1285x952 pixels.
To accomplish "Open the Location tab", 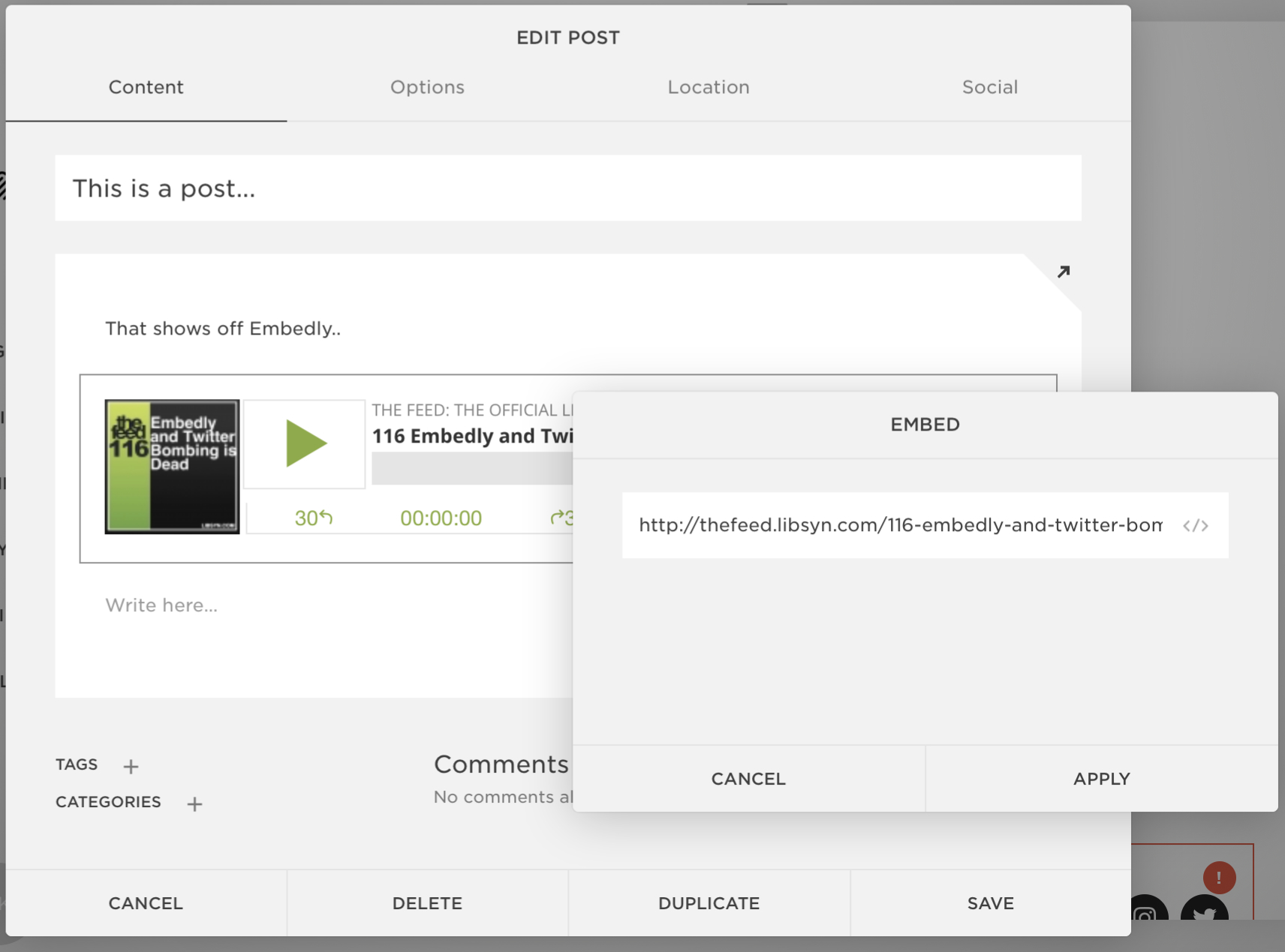I will [x=709, y=87].
